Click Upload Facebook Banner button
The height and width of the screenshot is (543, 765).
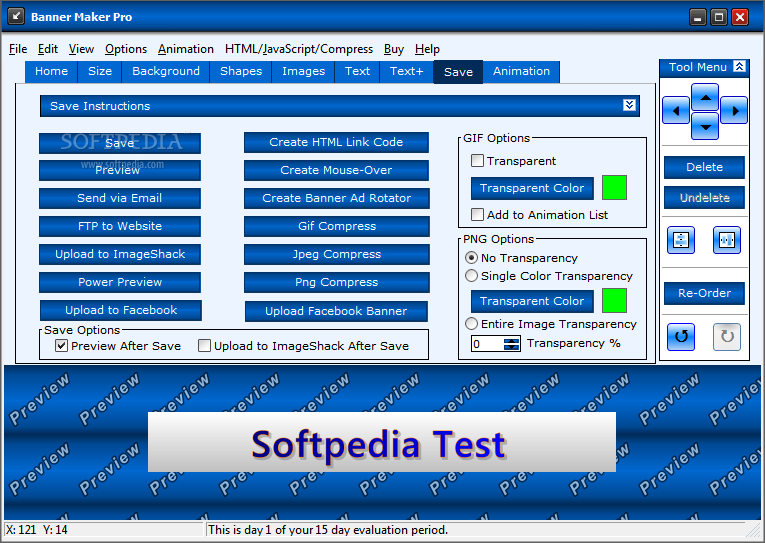(x=336, y=311)
